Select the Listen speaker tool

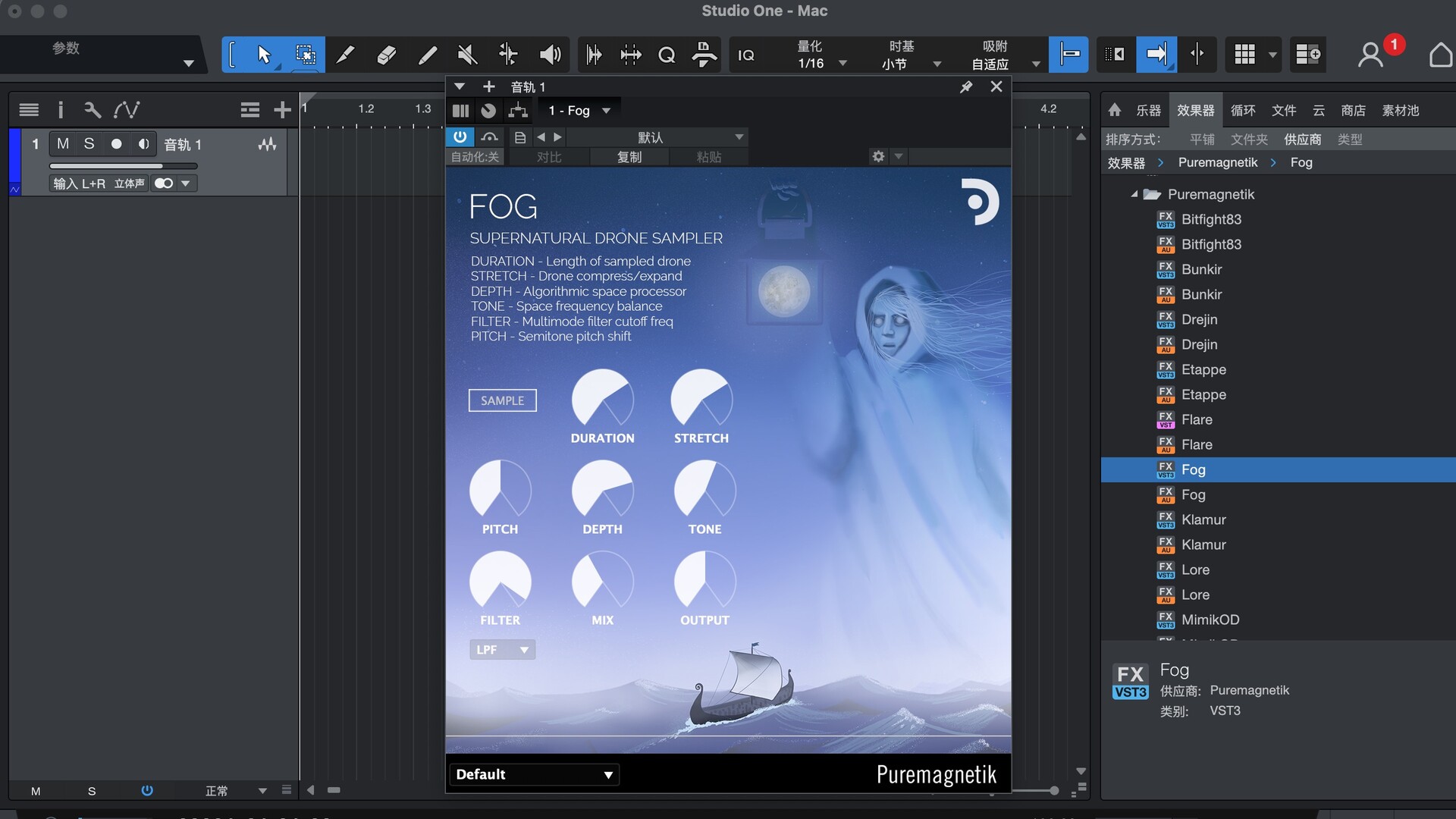coord(550,55)
